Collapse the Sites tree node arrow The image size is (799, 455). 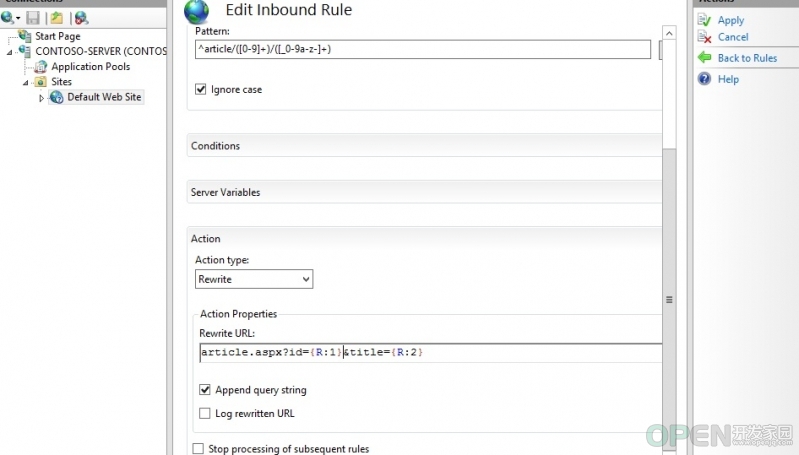(25, 83)
